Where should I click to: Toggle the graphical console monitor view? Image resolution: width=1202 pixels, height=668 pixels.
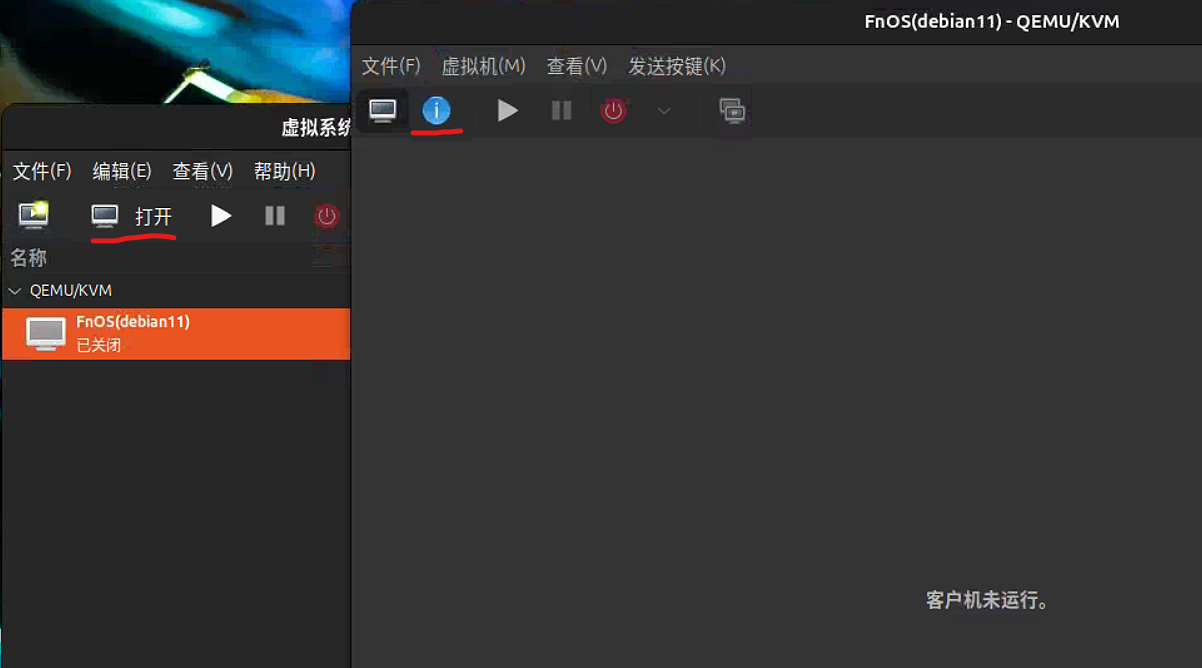[383, 111]
